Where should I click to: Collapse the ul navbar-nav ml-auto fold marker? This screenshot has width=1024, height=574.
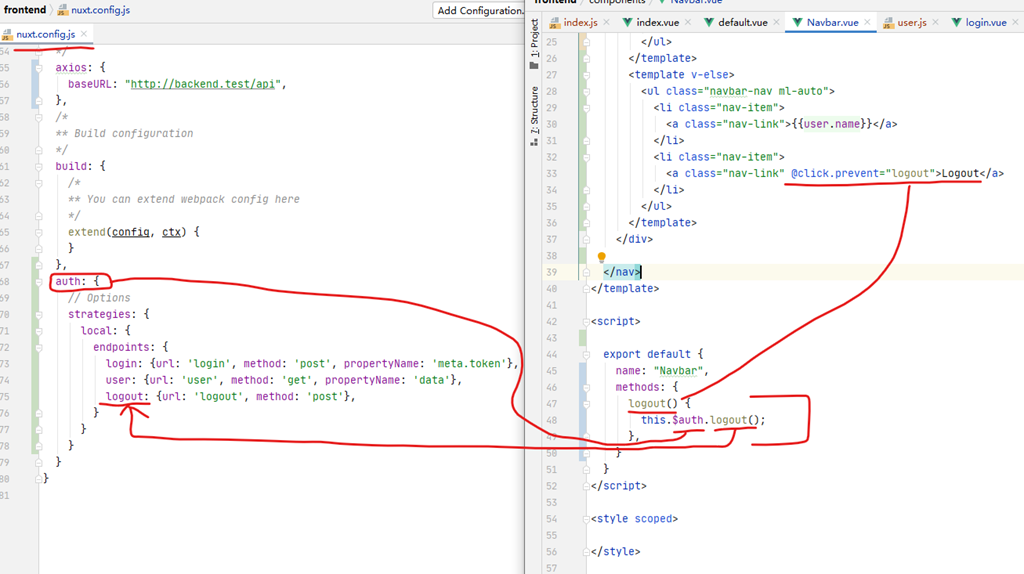click(x=586, y=91)
